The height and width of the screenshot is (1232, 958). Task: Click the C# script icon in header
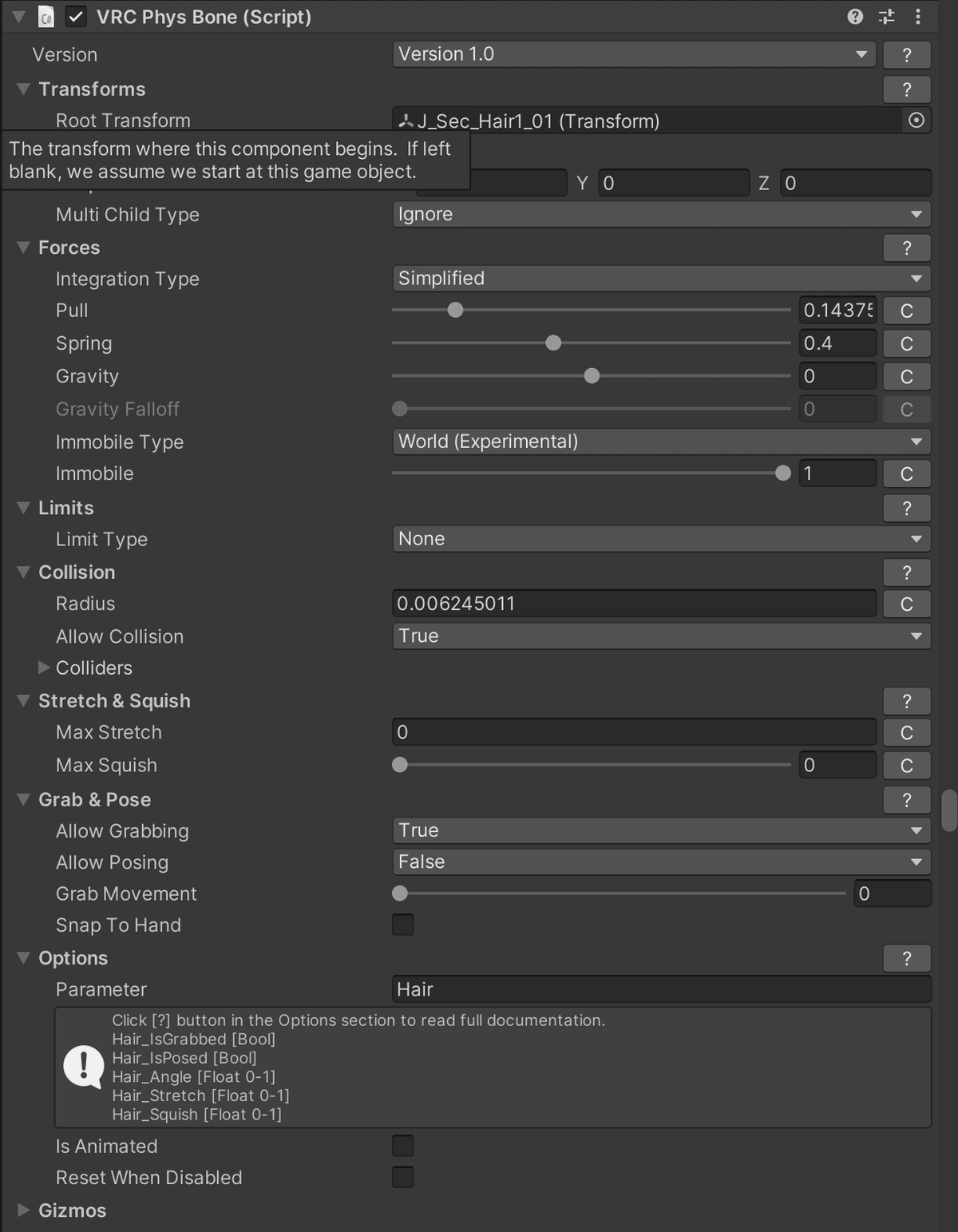point(46,17)
